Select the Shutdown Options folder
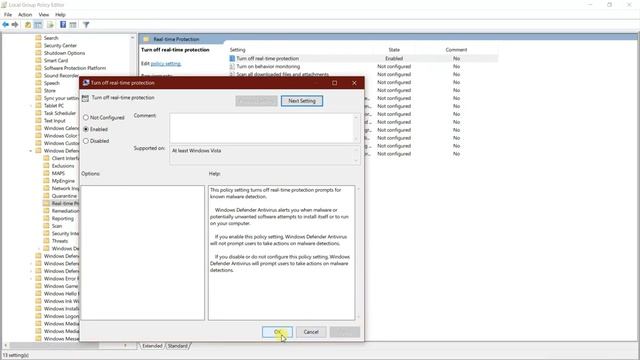This screenshot has height=360, width=640. click(x=64, y=53)
